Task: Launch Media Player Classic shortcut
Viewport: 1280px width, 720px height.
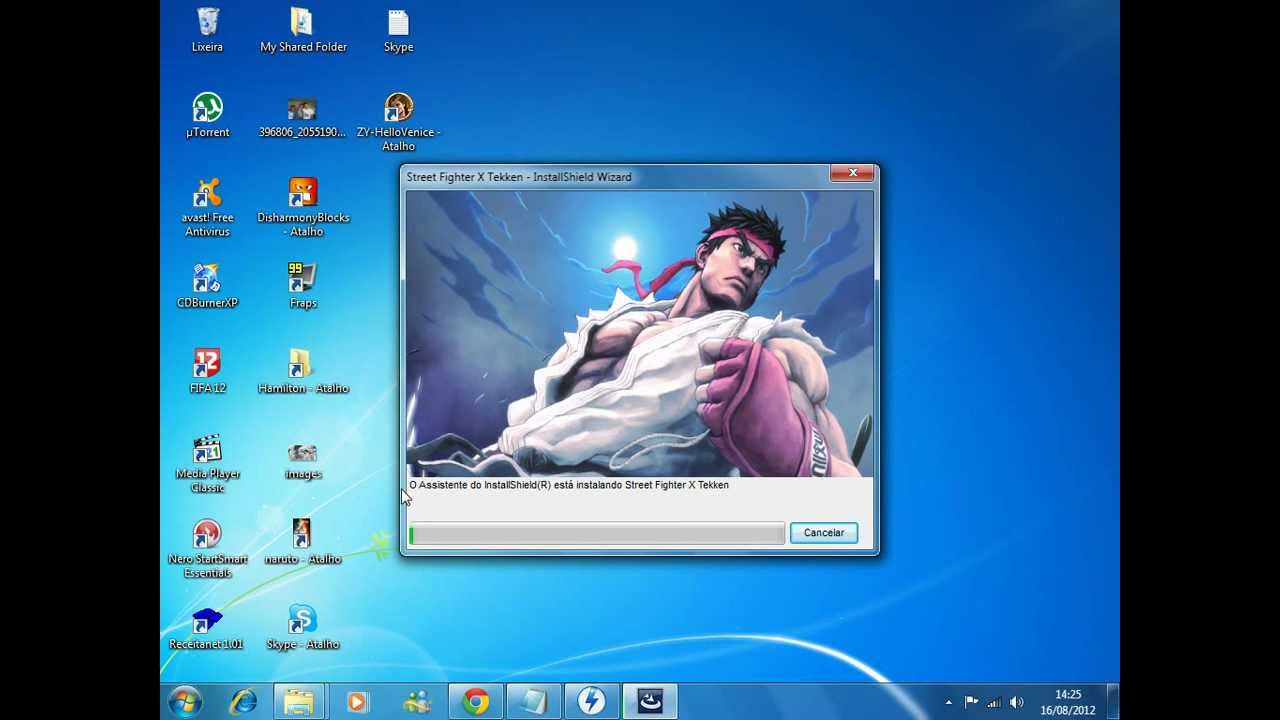Action: [207, 464]
